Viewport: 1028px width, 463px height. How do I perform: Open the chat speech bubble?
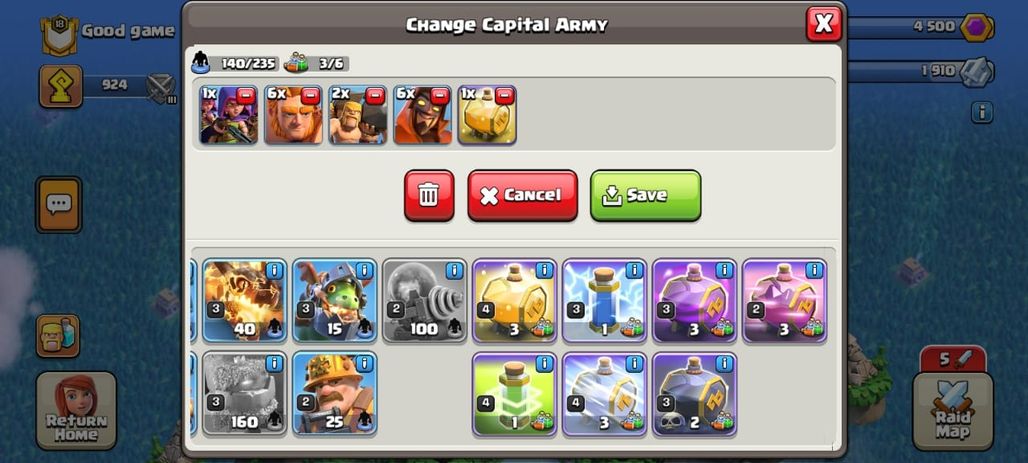coord(58,204)
